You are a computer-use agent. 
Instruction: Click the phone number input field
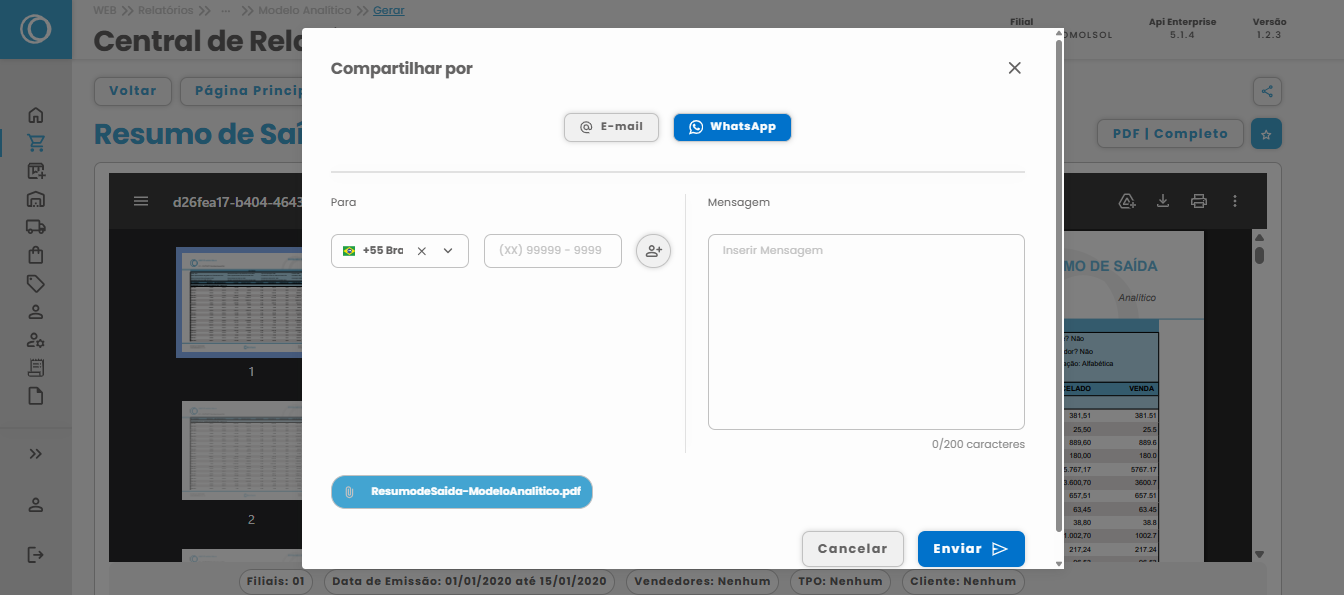pyautogui.click(x=552, y=251)
